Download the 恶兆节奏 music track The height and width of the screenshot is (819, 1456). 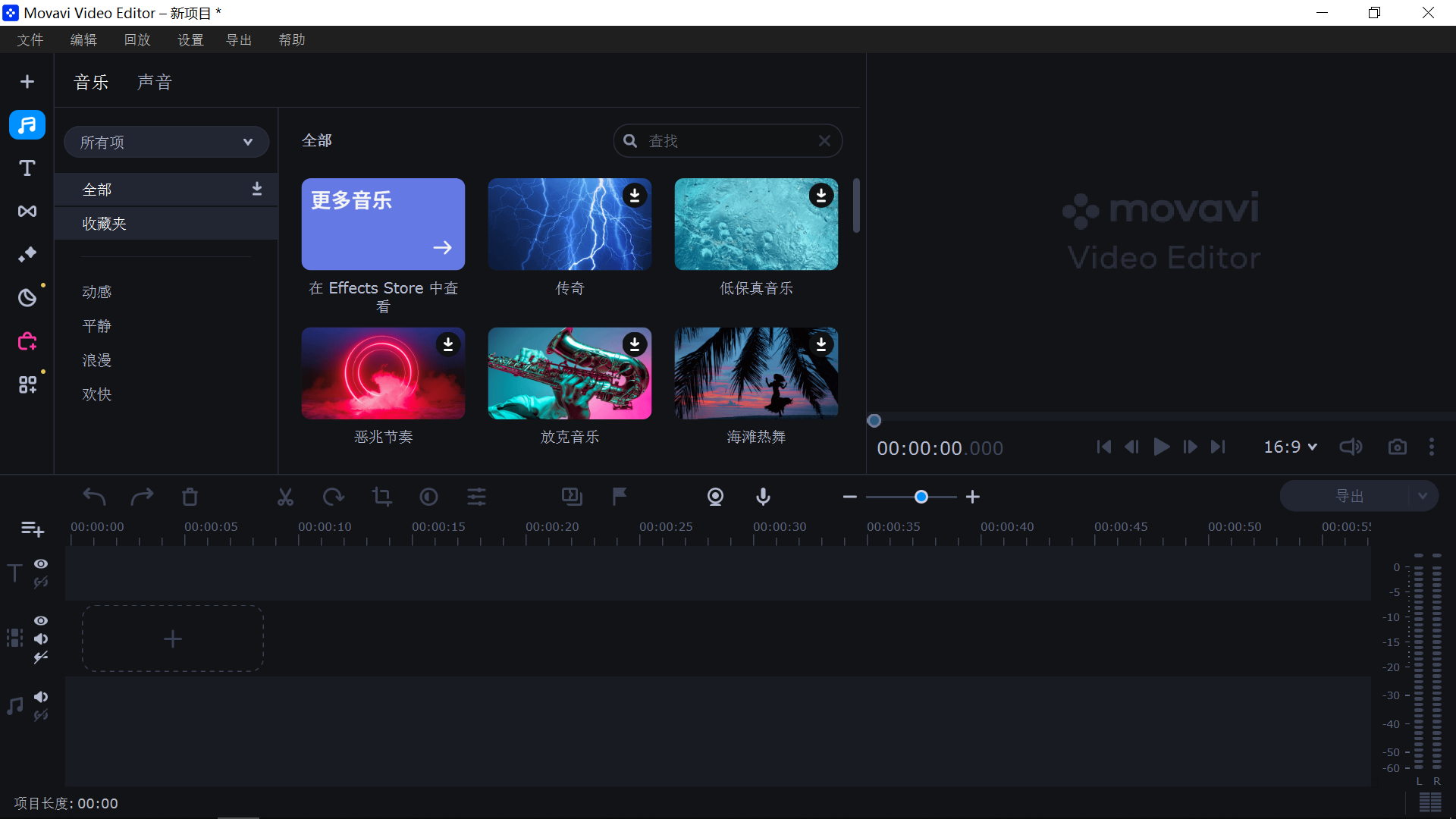coord(448,344)
